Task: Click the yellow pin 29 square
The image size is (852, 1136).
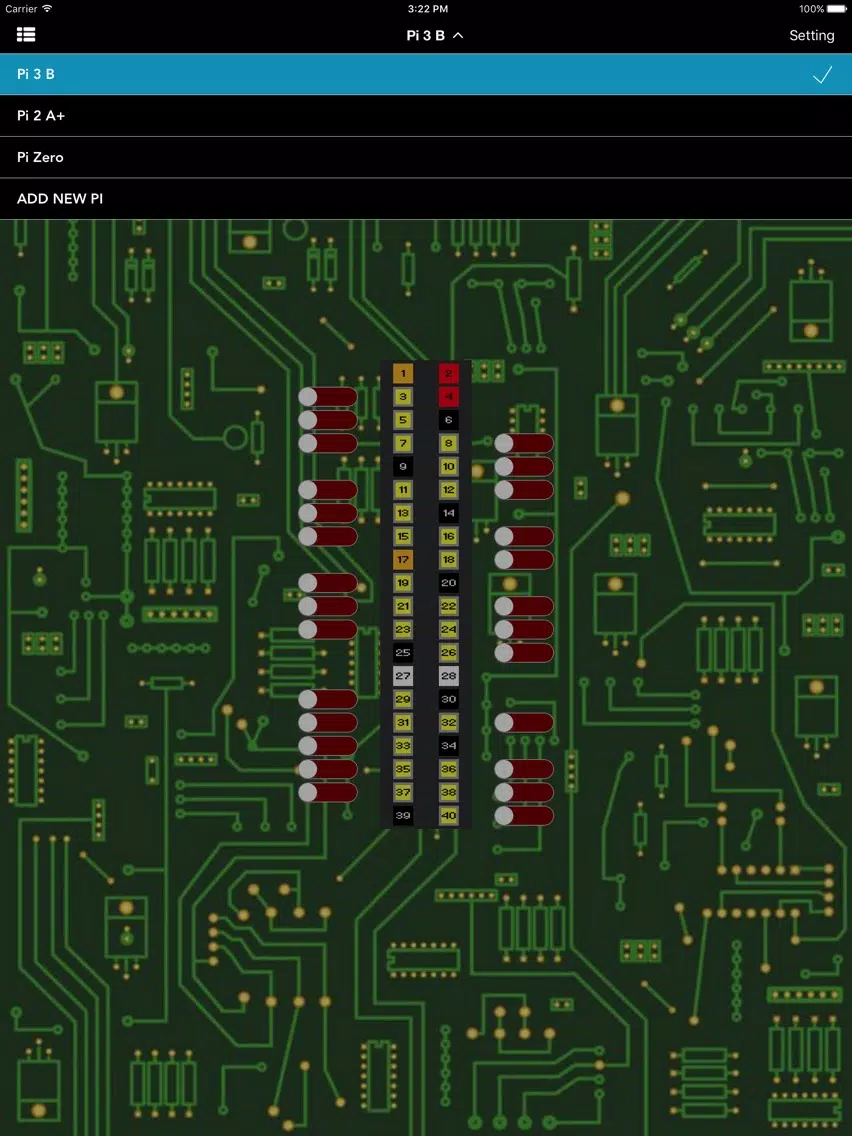Action: 403,699
